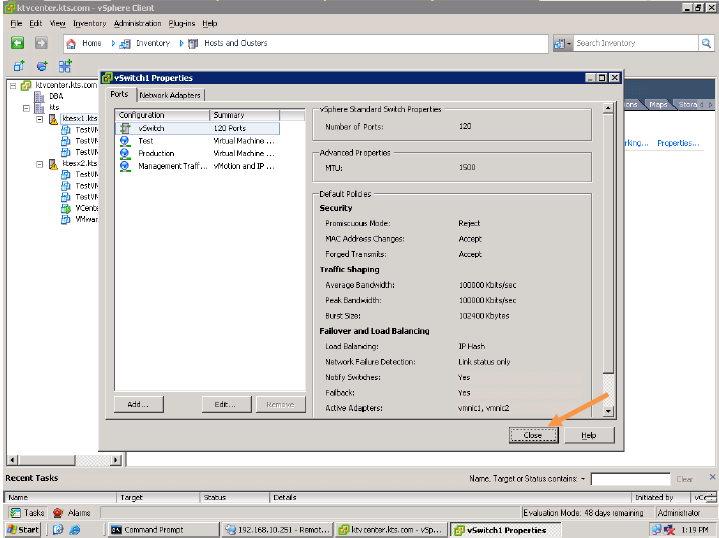Switch to the Maps tab behind dialog
Viewport: 719px width, 538px height.
(658, 105)
